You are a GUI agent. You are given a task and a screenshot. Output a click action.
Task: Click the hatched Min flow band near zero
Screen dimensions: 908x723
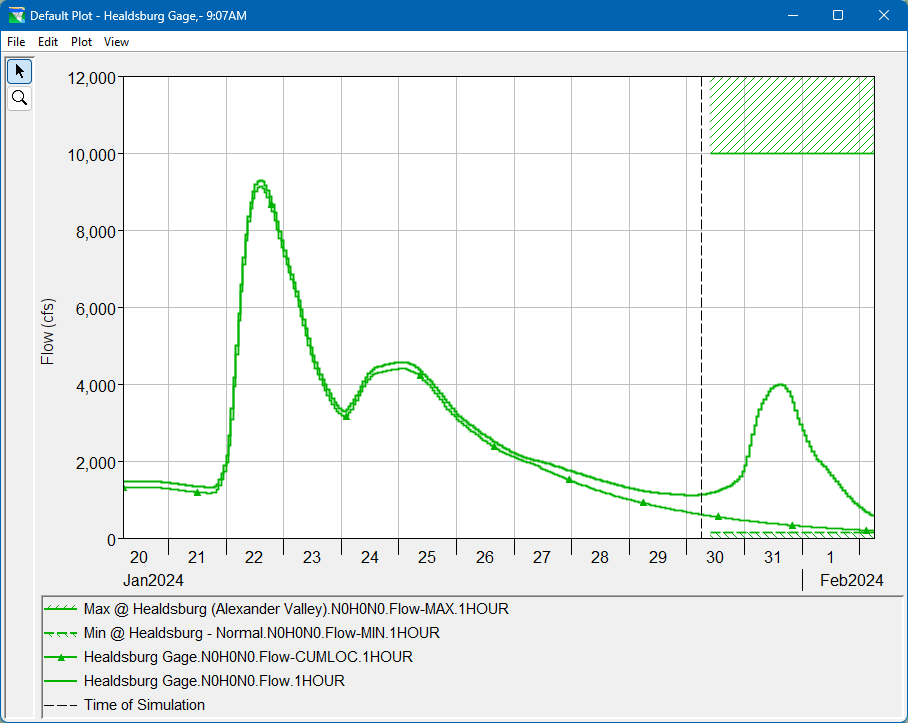[x=792, y=535]
